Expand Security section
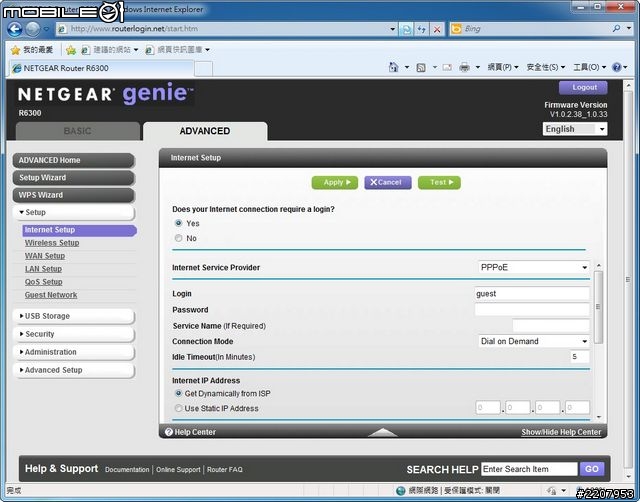The width and height of the screenshot is (640, 502). (73, 334)
